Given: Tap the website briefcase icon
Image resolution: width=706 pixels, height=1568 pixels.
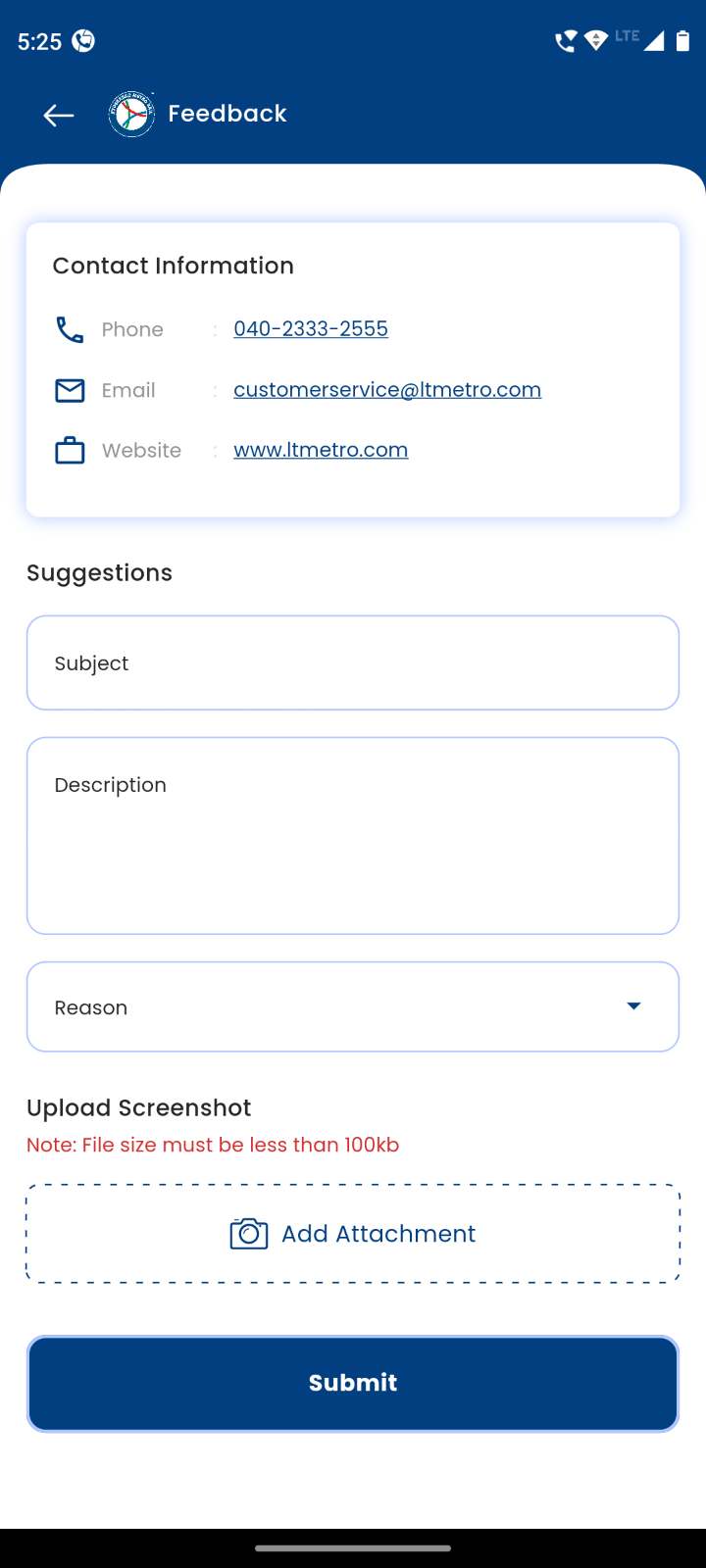Looking at the screenshot, I should point(70,451).
